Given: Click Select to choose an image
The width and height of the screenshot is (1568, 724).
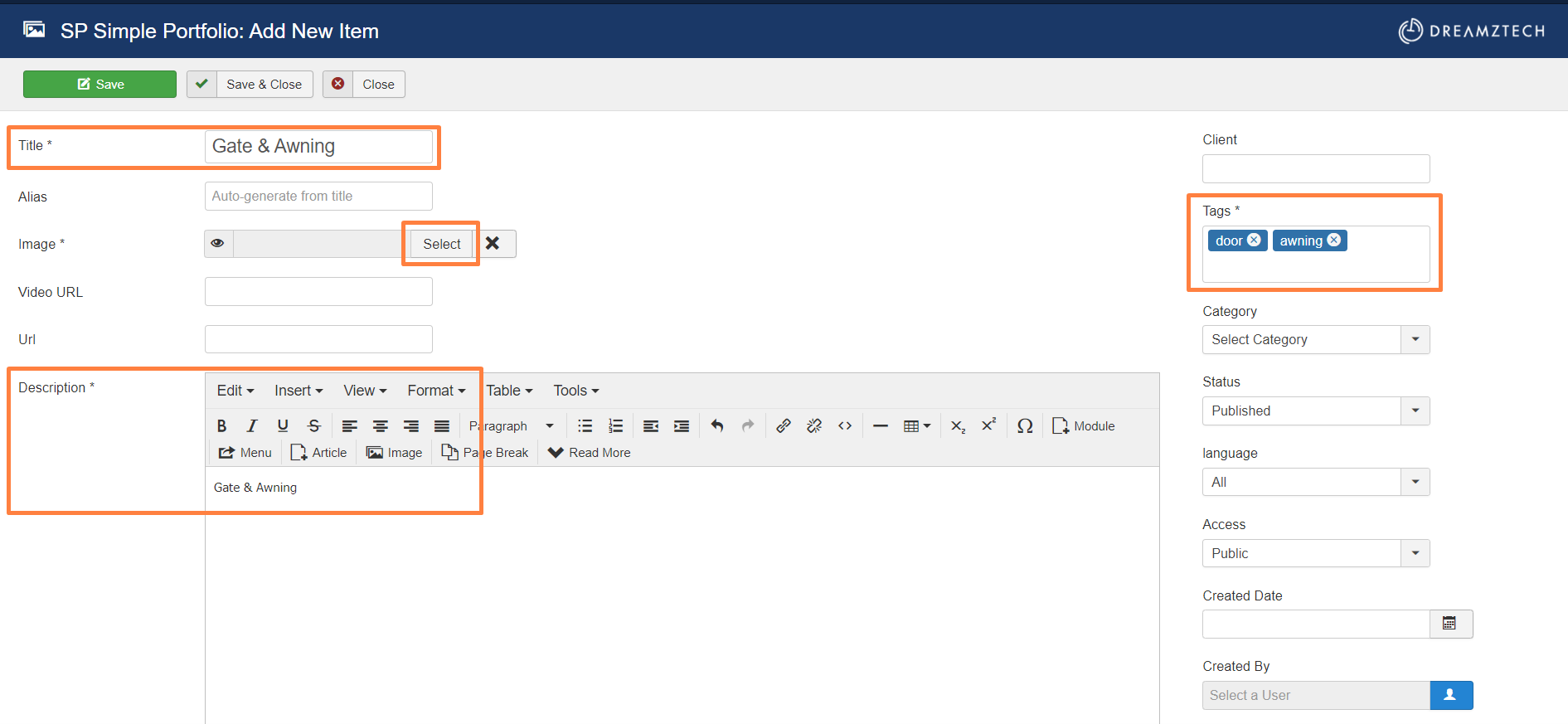Looking at the screenshot, I should (x=441, y=244).
